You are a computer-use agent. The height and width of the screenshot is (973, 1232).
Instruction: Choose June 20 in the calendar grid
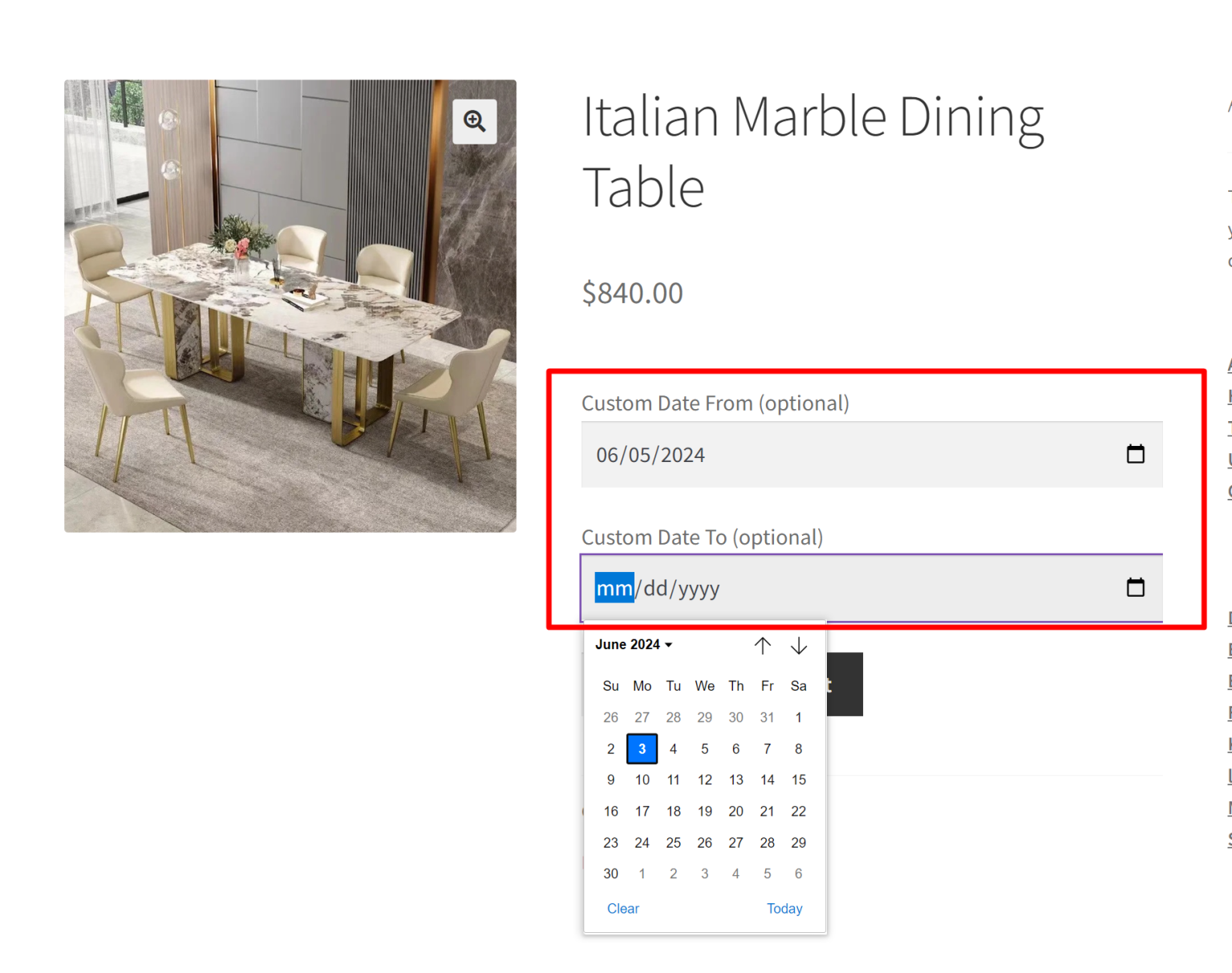pos(736,811)
